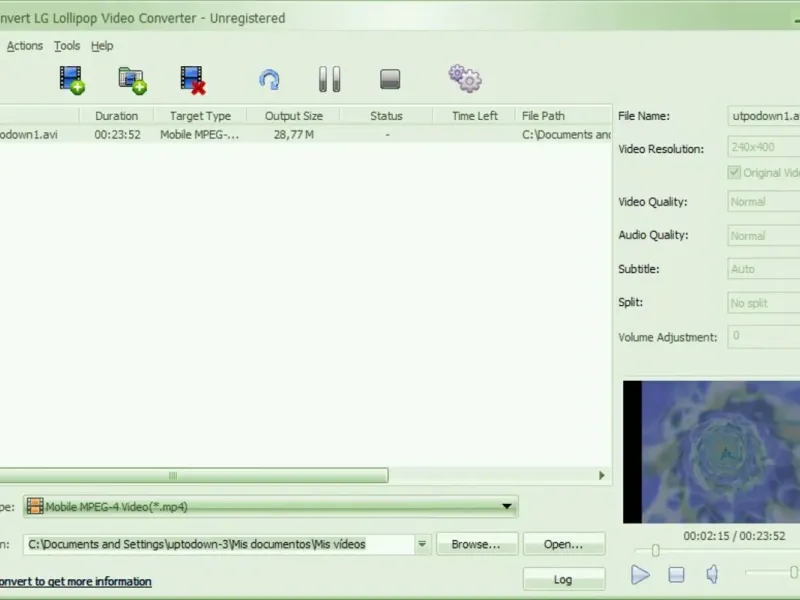
Task: Open the Tools menu
Action: [x=67, y=46]
